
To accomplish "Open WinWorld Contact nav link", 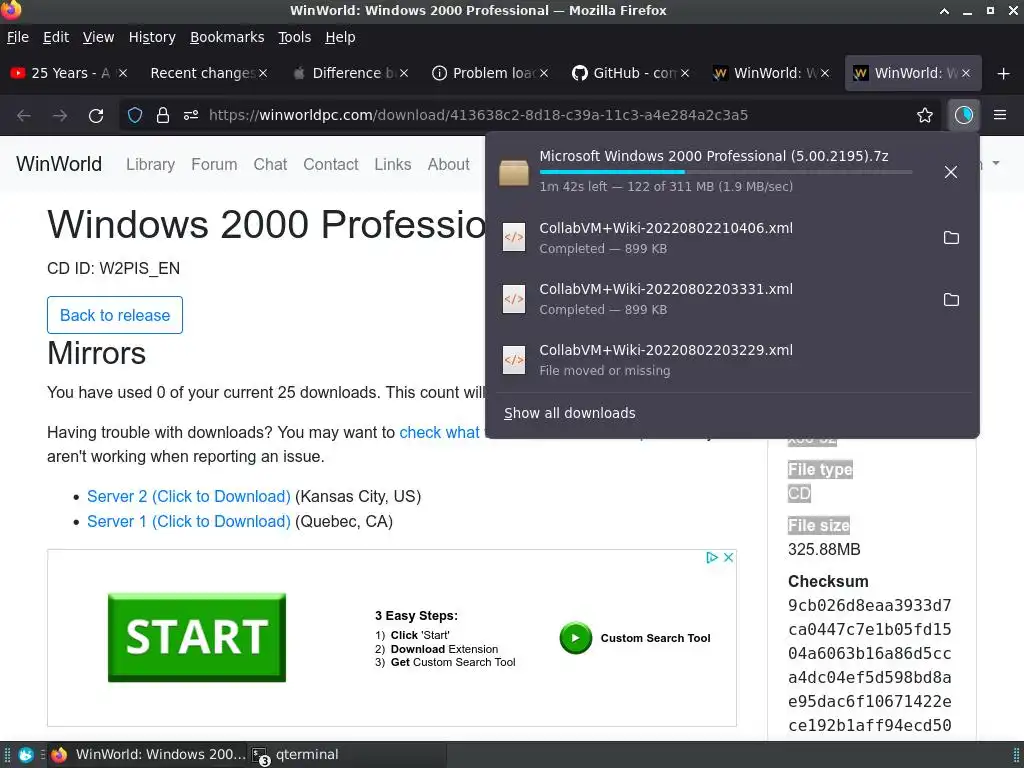I will point(330,164).
